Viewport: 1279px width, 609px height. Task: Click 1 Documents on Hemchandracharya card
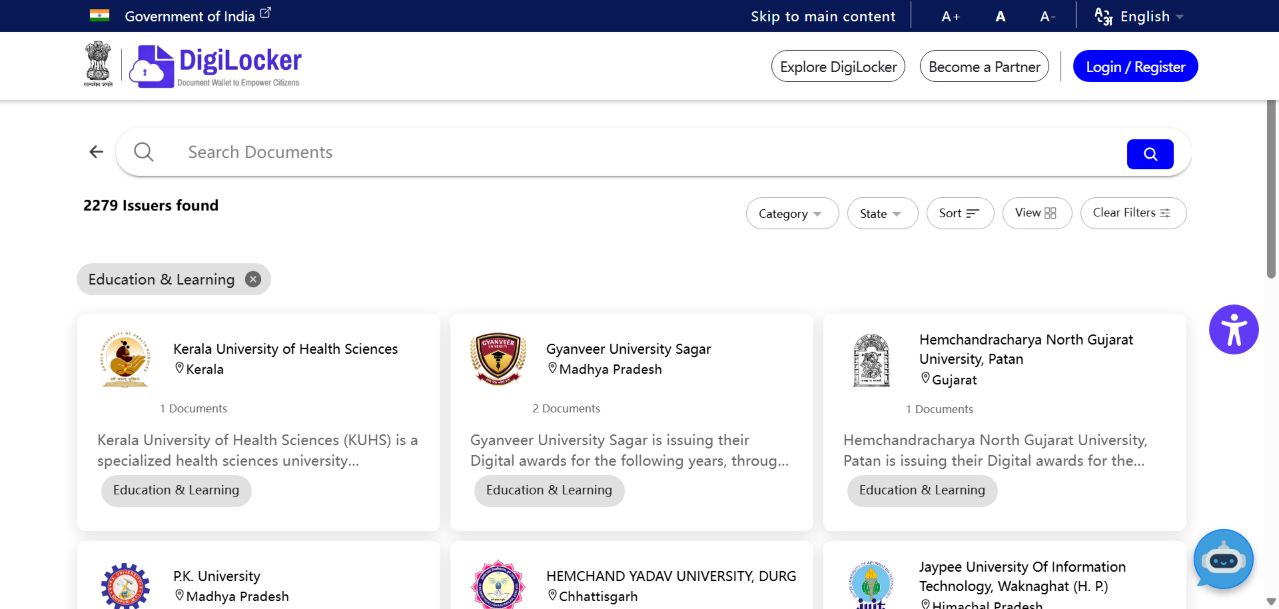coord(939,409)
